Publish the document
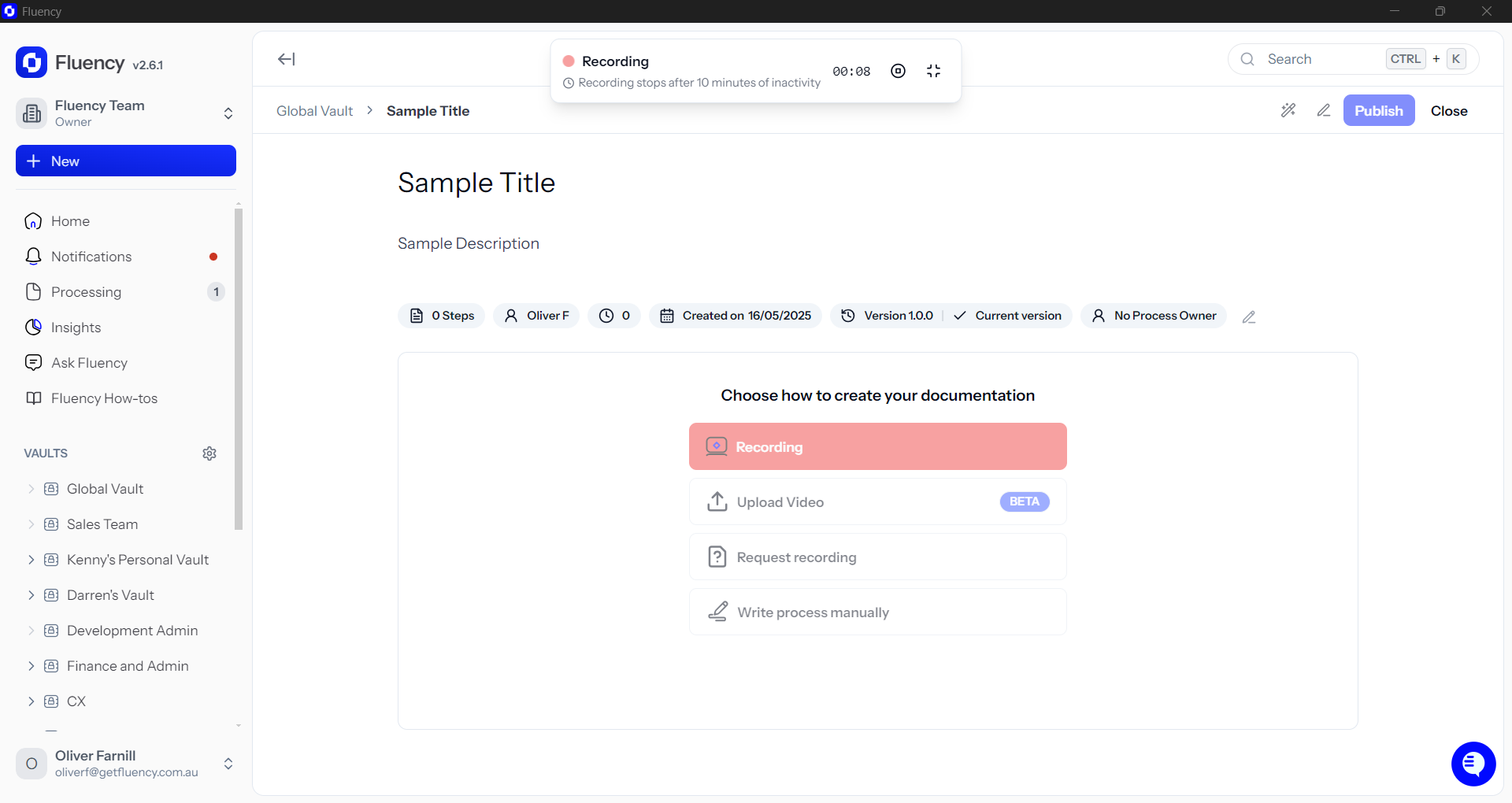 [1379, 110]
